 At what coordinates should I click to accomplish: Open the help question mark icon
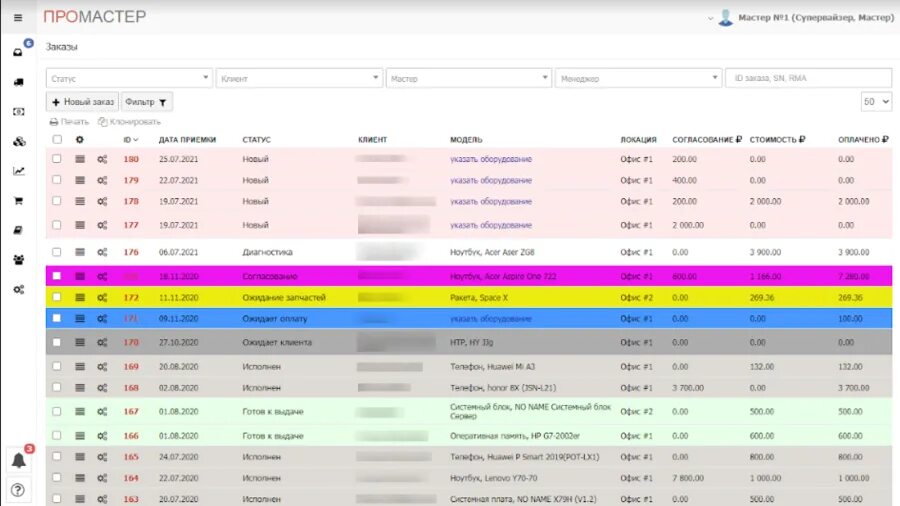pyautogui.click(x=18, y=490)
